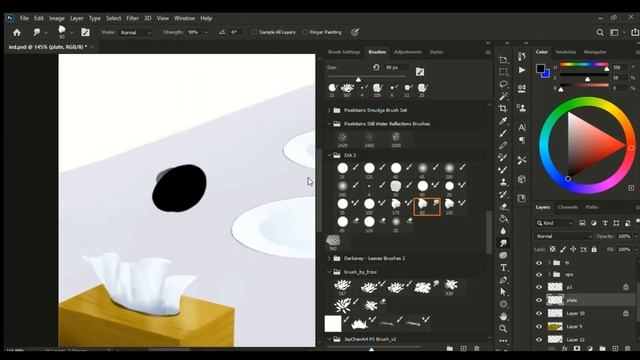Open the Actions play-button panel icon
Image resolution: width=640 pixels, height=360 pixels.
(x=522, y=70)
